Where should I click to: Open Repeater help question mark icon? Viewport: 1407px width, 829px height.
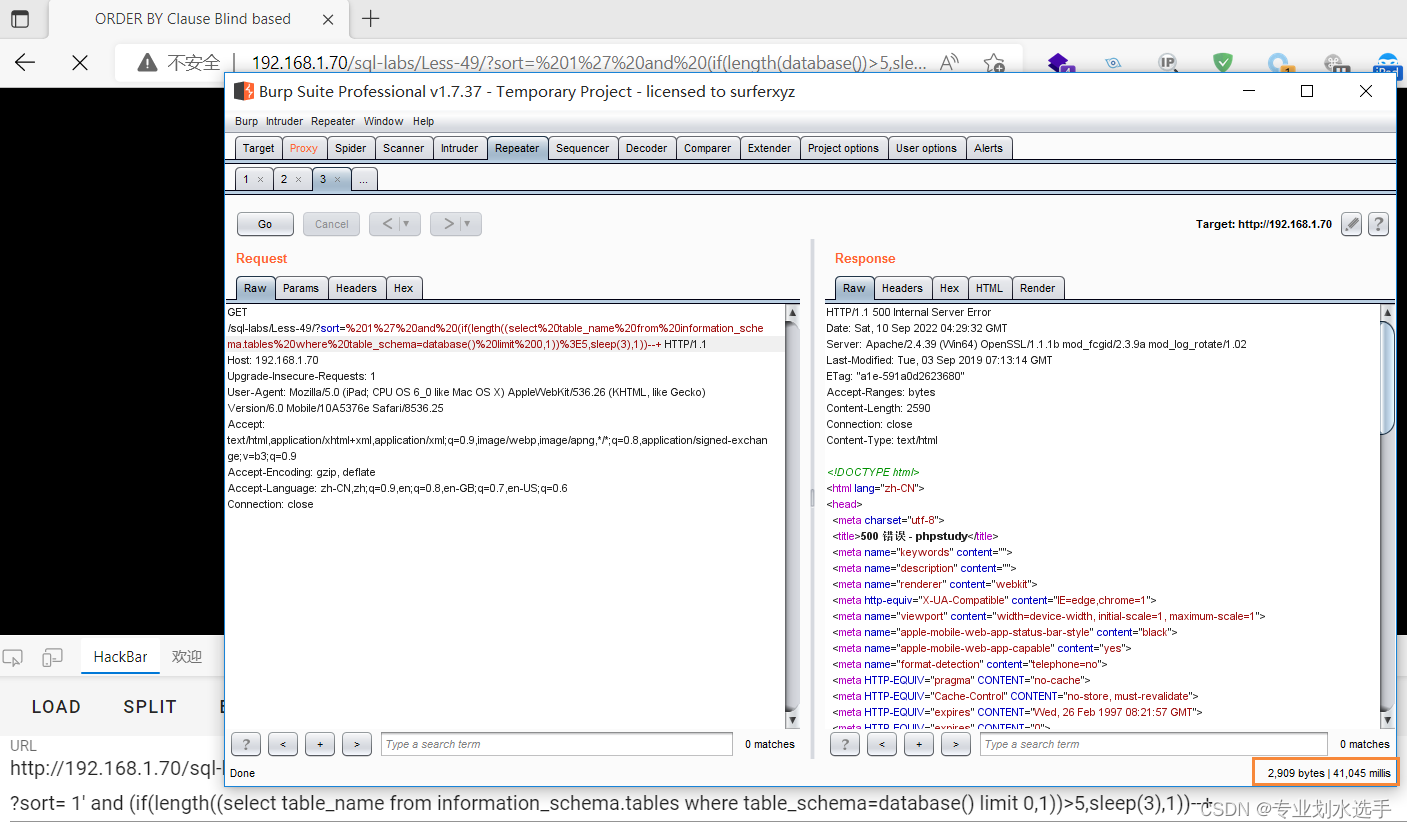(x=1378, y=224)
